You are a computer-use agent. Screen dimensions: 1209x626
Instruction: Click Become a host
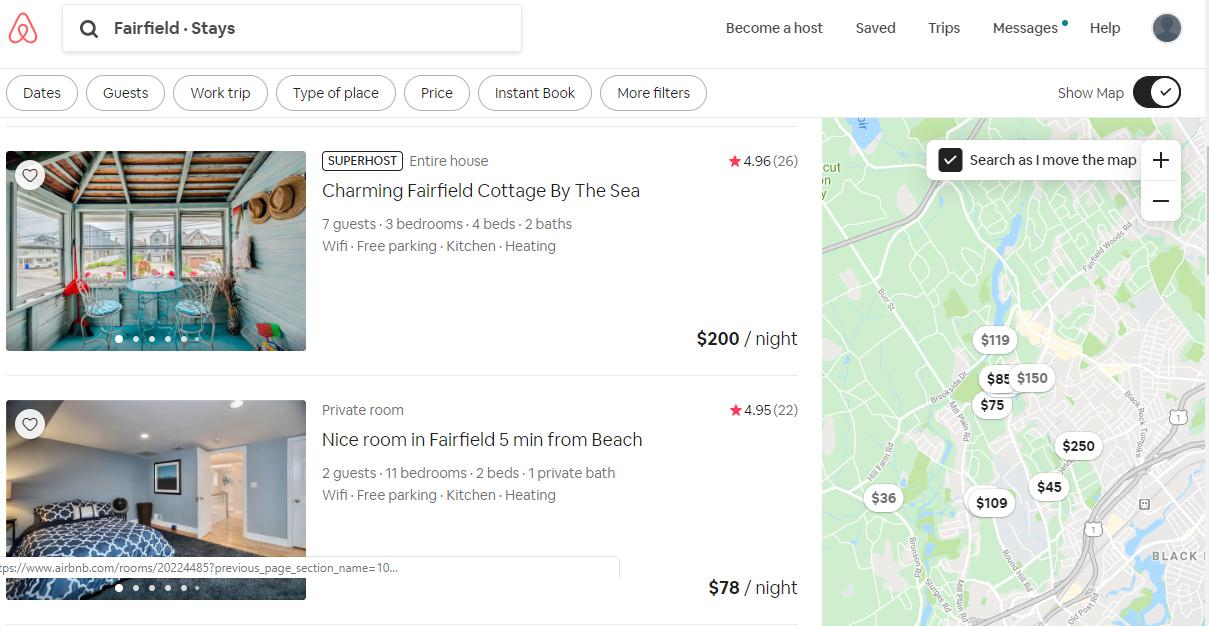[x=774, y=28]
